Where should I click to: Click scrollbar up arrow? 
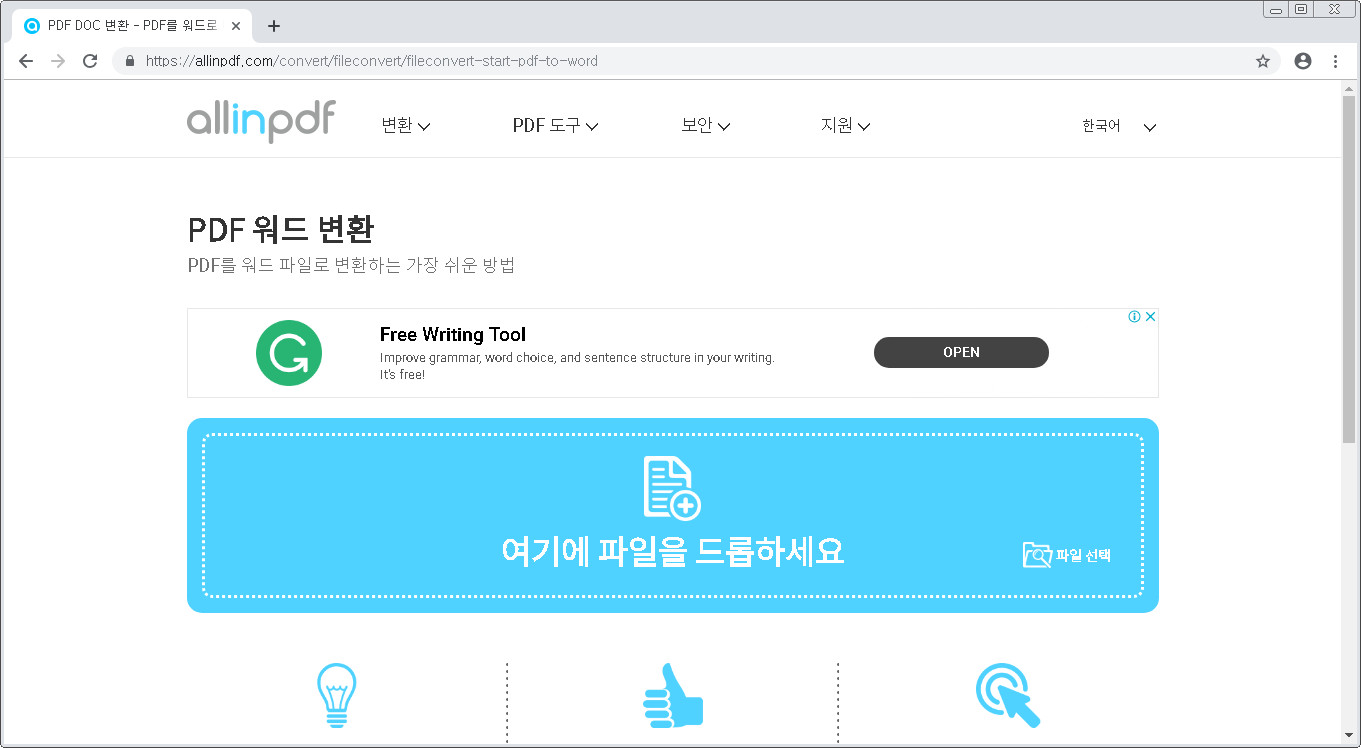[x=1349, y=89]
